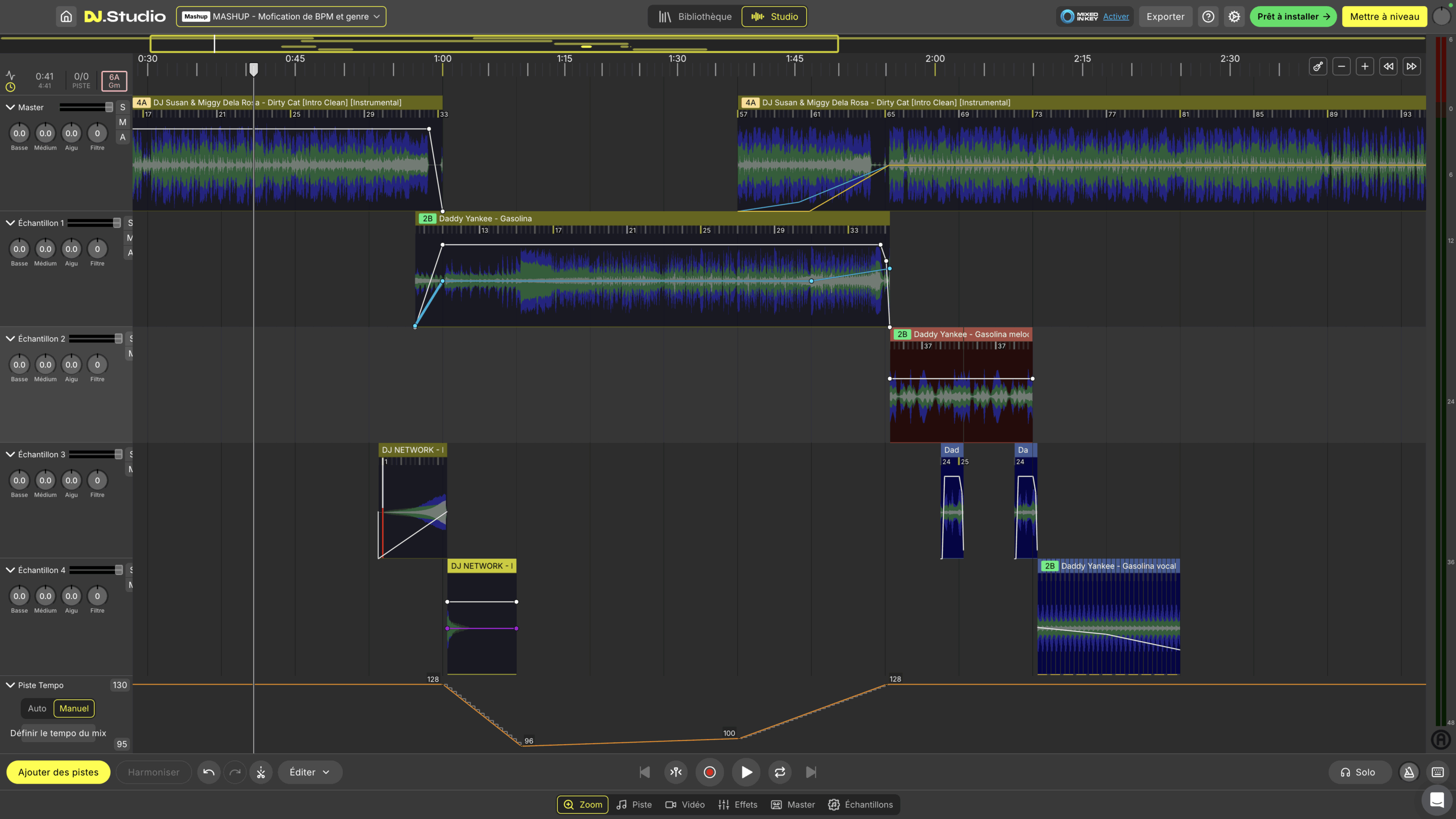Solo the Master track with S button
The width and height of the screenshot is (1456, 819).
123,107
